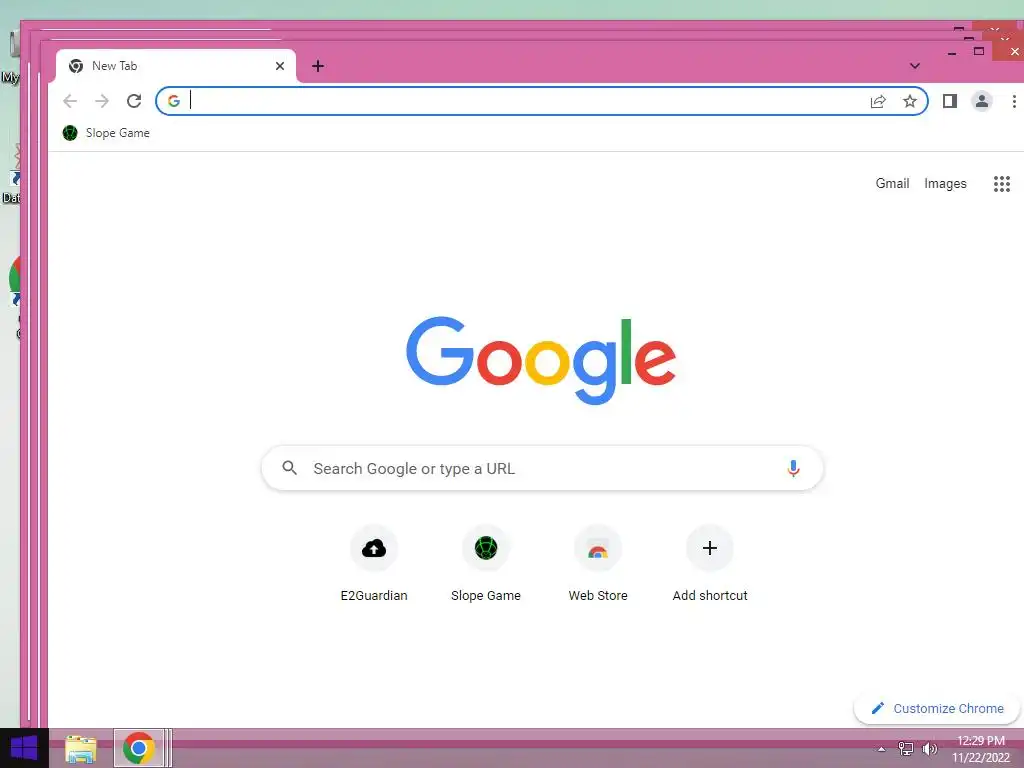
Task: Click the magnifier icon in search box
Action: [289, 468]
